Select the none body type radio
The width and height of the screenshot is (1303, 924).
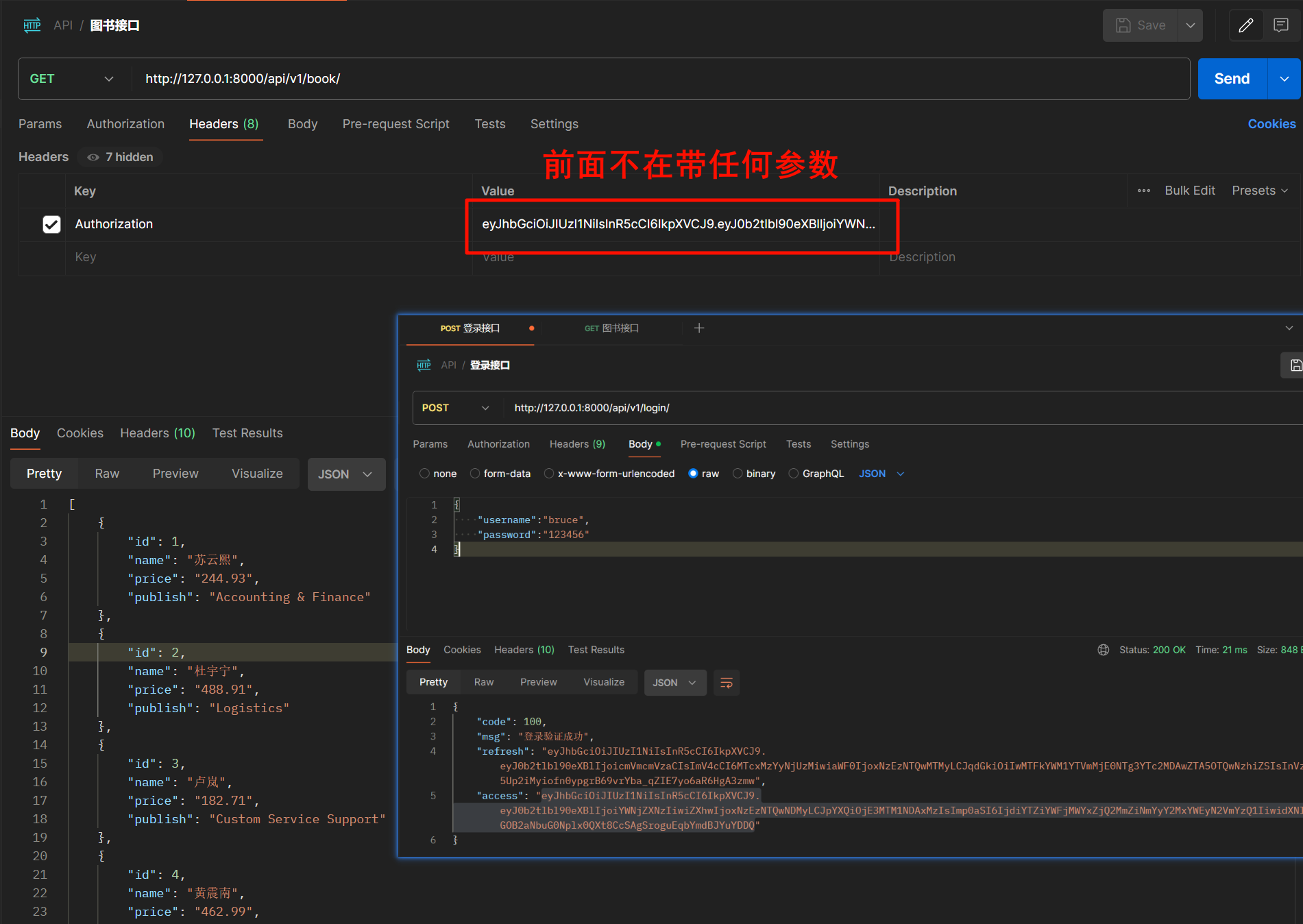click(x=424, y=474)
